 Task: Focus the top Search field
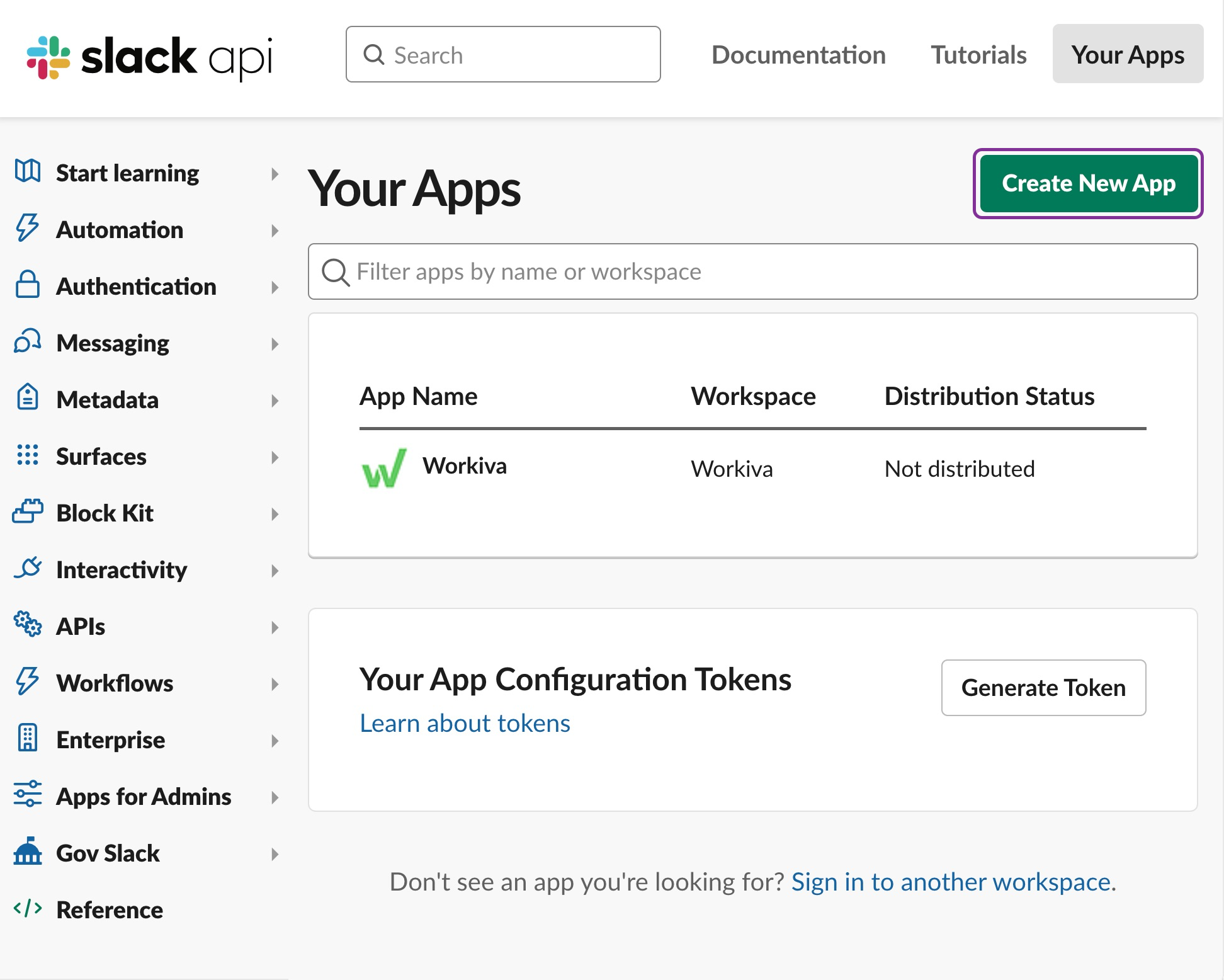503,54
